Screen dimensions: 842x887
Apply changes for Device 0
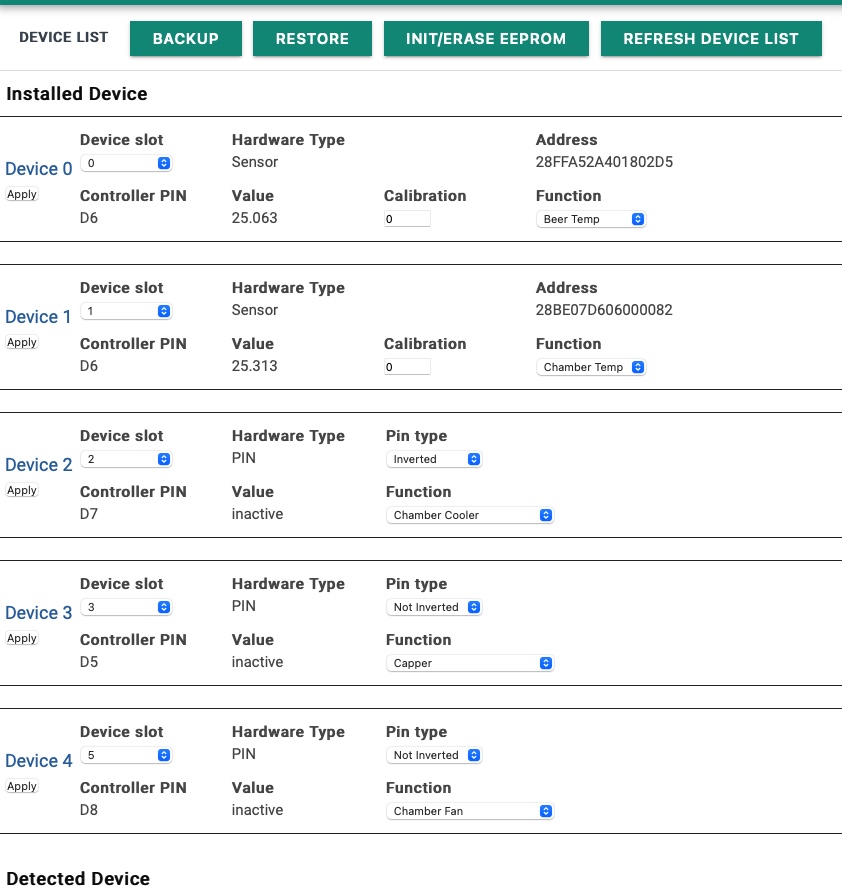[22, 194]
